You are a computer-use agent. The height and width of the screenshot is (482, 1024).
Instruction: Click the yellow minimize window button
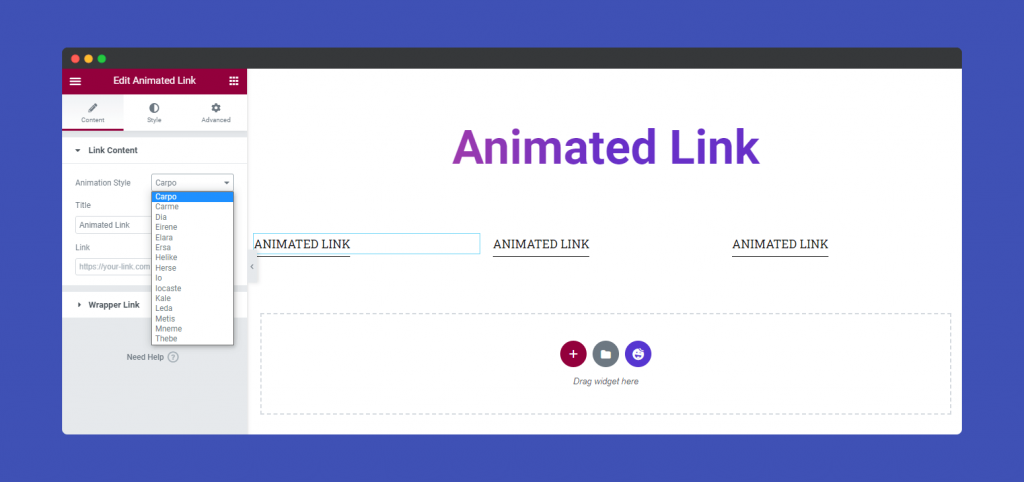(88, 59)
